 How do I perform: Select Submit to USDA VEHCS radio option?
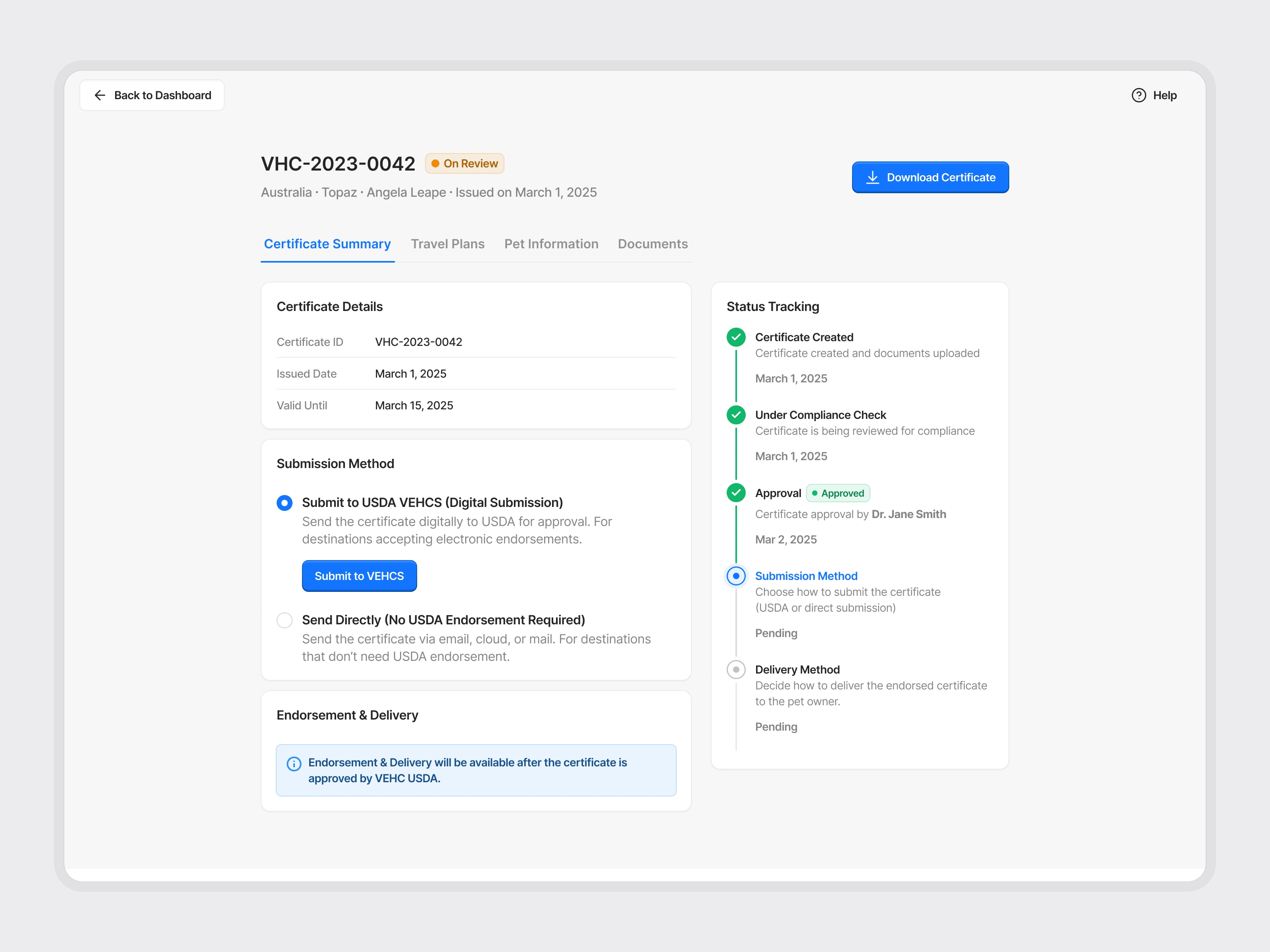tap(284, 503)
